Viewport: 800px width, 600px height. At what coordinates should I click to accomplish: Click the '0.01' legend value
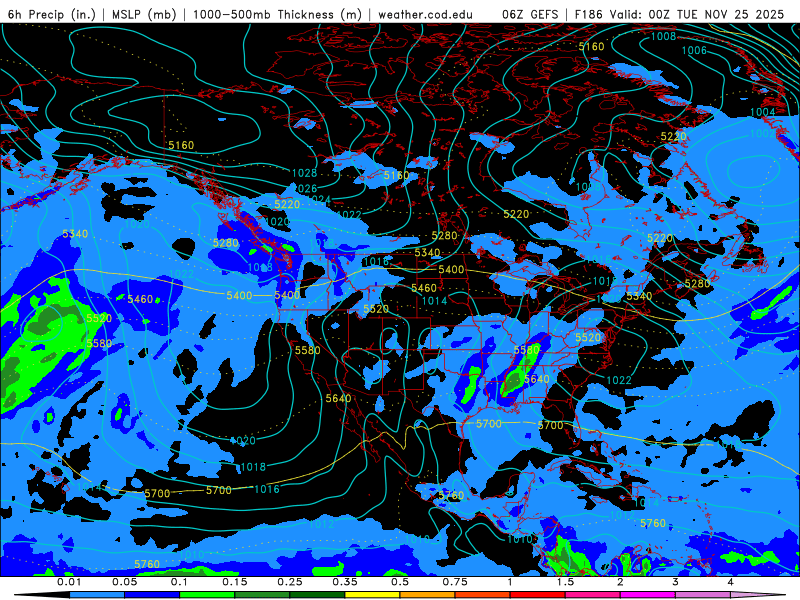pyautogui.click(x=69, y=582)
